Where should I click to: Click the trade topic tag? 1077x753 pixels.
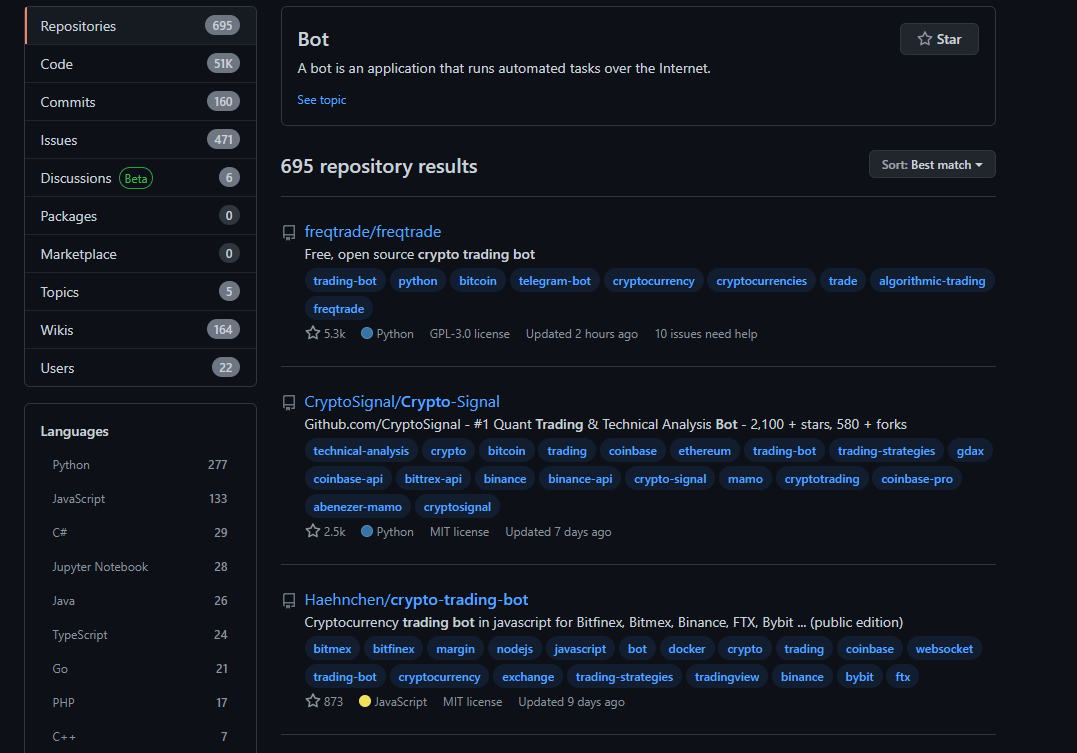(x=843, y=281)
